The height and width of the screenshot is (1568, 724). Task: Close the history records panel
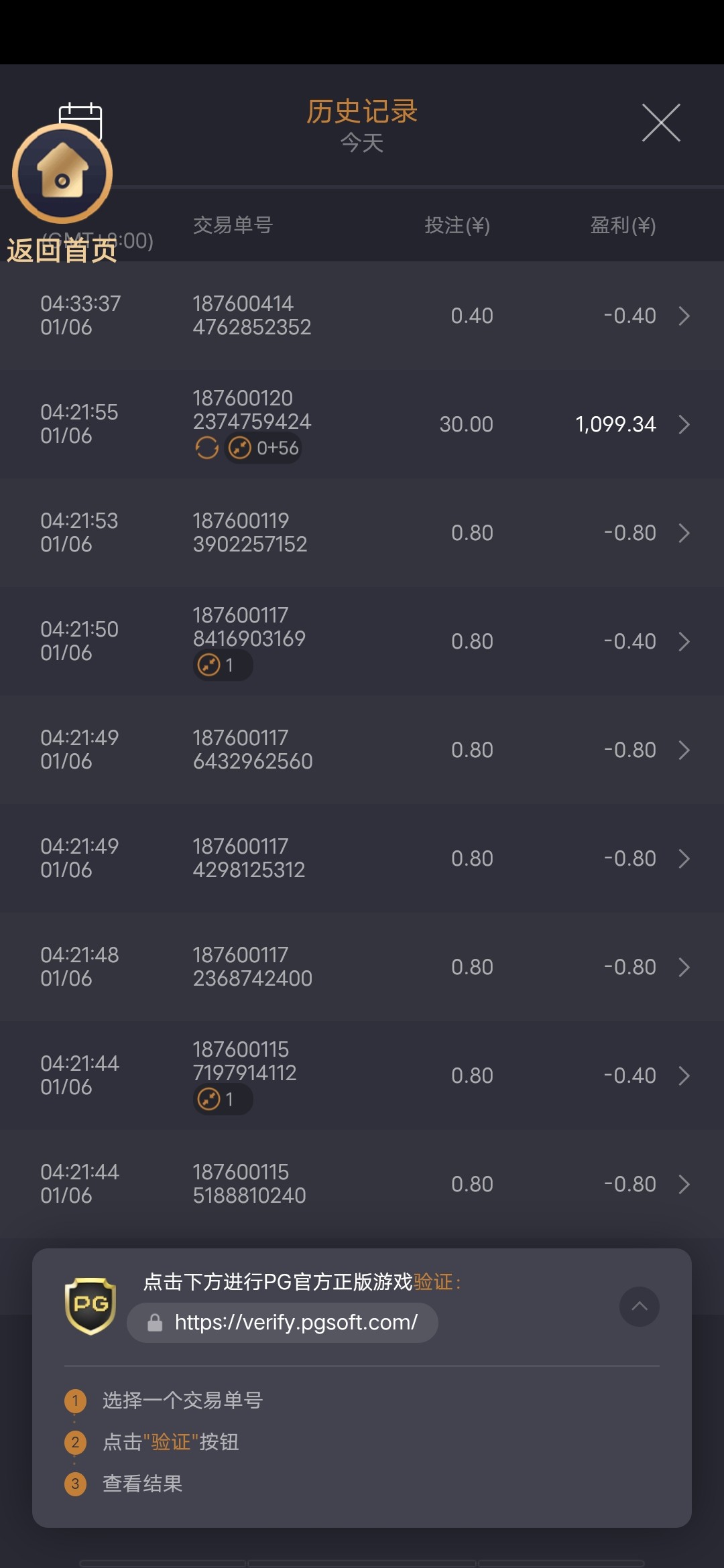661,123
